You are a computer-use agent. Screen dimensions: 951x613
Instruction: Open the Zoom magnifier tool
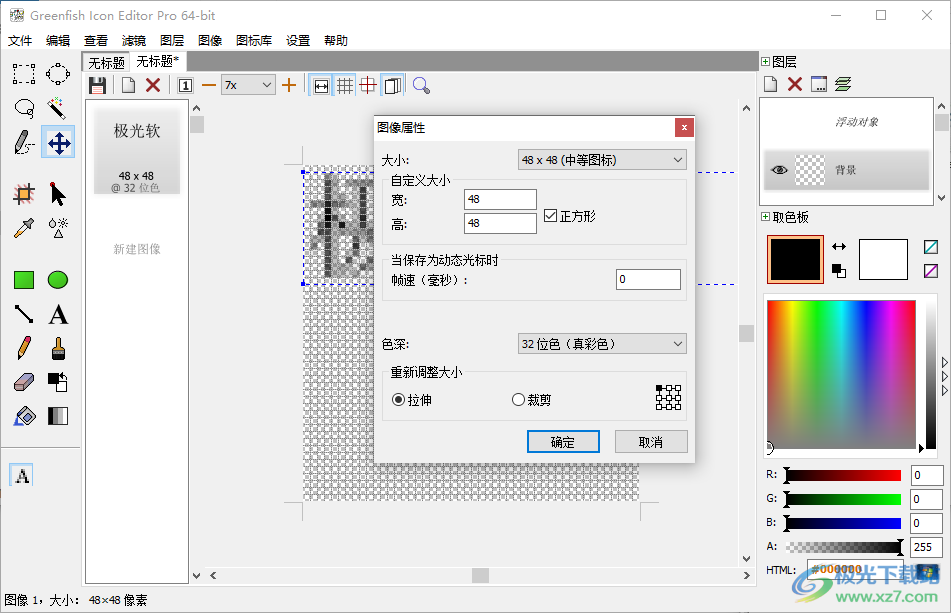(x=420, y=85)
